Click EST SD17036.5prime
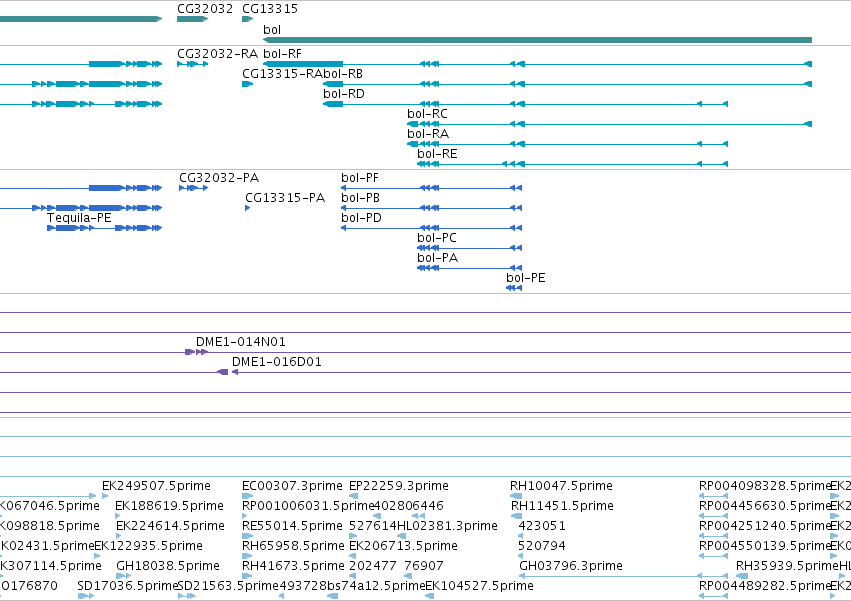The height and width of the screenshot is (601, 851). (x=128, y=586)
